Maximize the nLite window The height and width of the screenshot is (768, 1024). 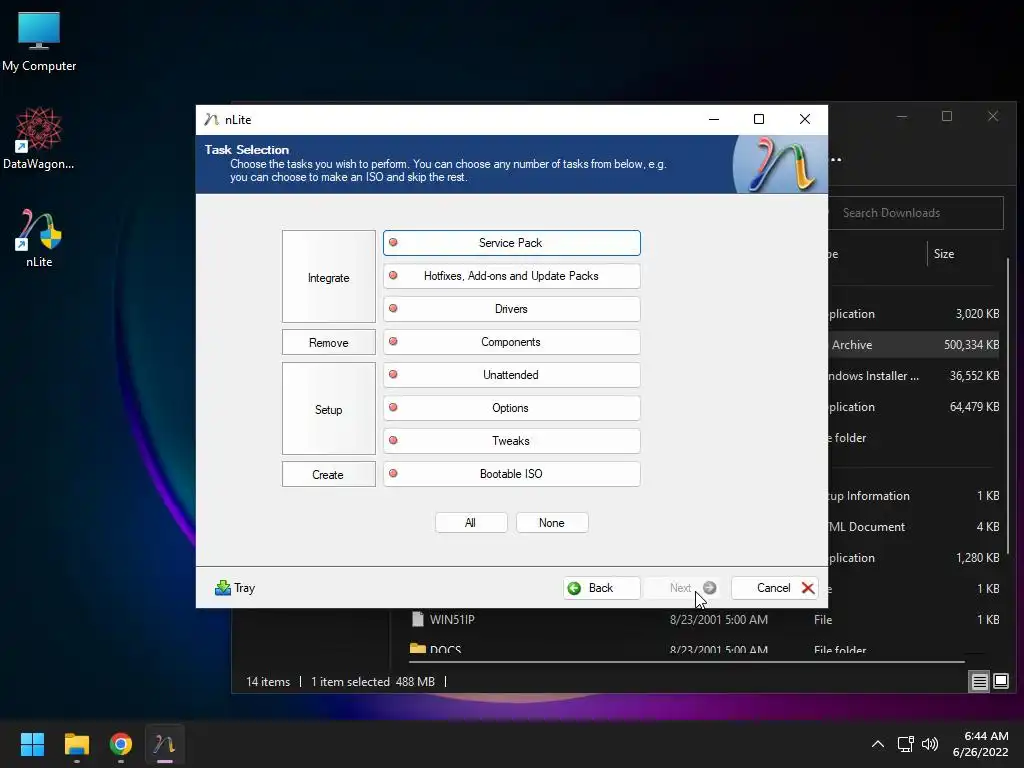click(x=759, y=119)
